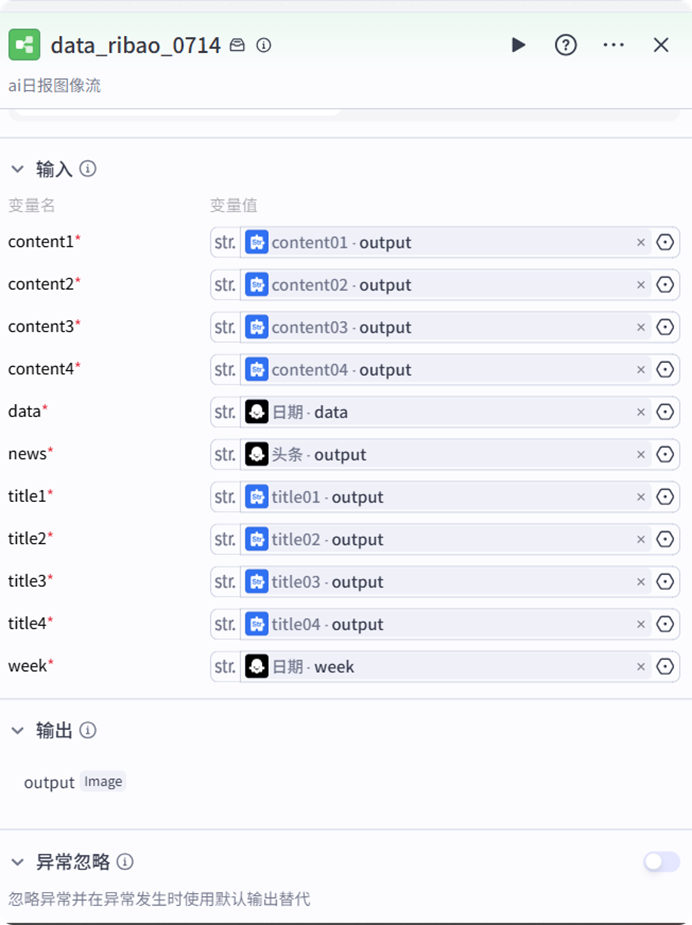692x925 pixels.
Task: Click the 日期 data reference field
Action: [x=440, y=412]
